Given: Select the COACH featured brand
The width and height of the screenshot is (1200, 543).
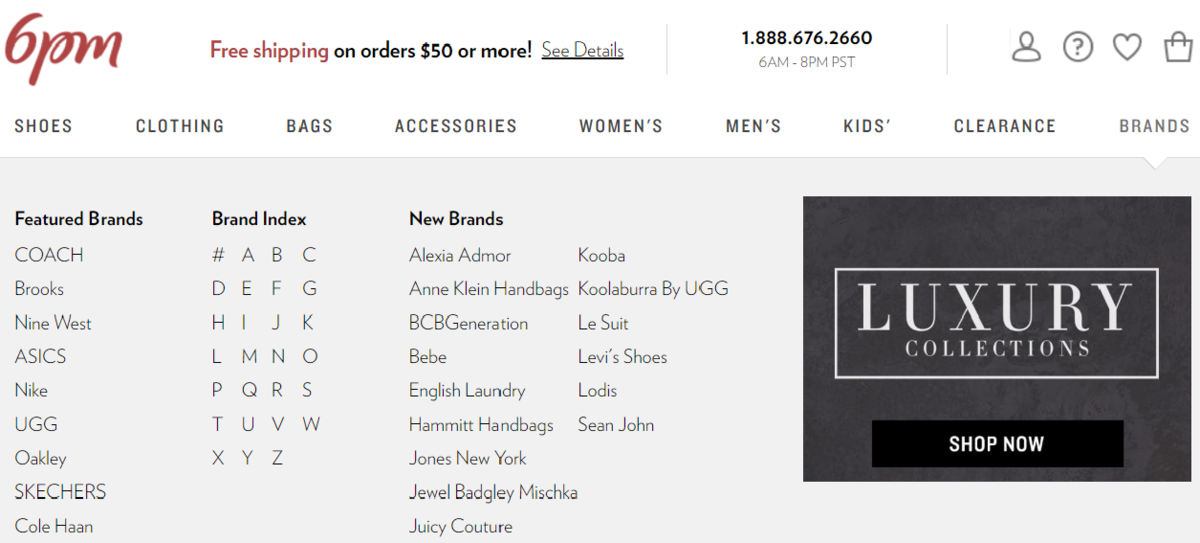Looking at the screenshot, I should point(49,255).
